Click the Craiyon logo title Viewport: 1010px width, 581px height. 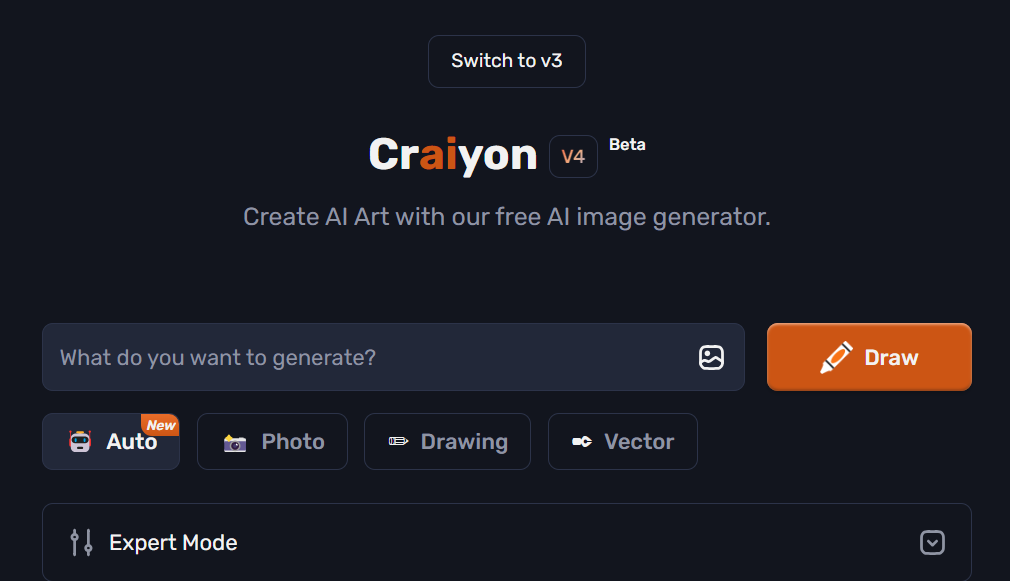coord(453,155)
